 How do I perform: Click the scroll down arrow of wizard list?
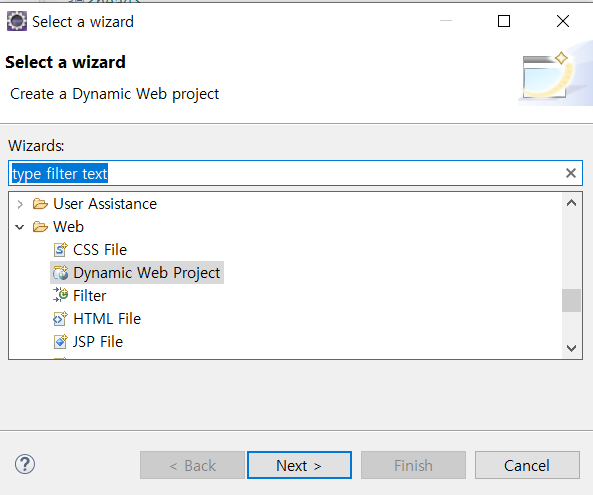pyautogui.click(x=571, y=348)
